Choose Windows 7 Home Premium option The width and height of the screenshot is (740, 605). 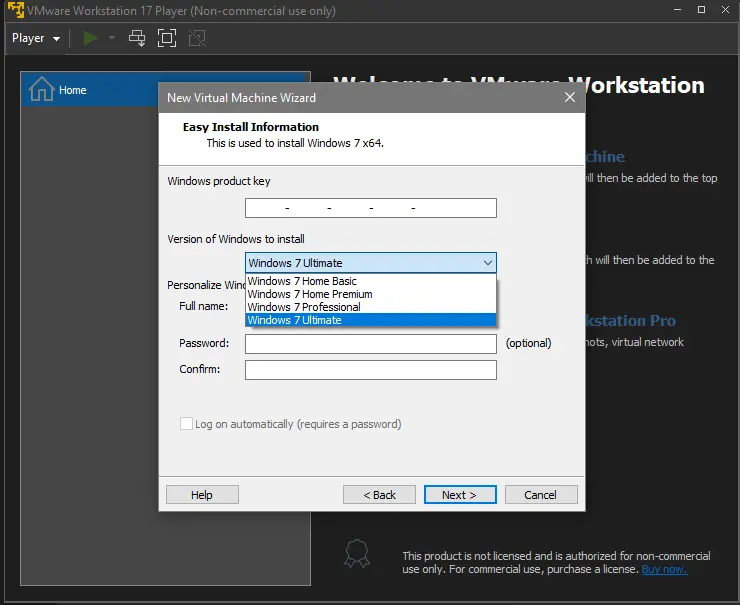coord(370,294)
